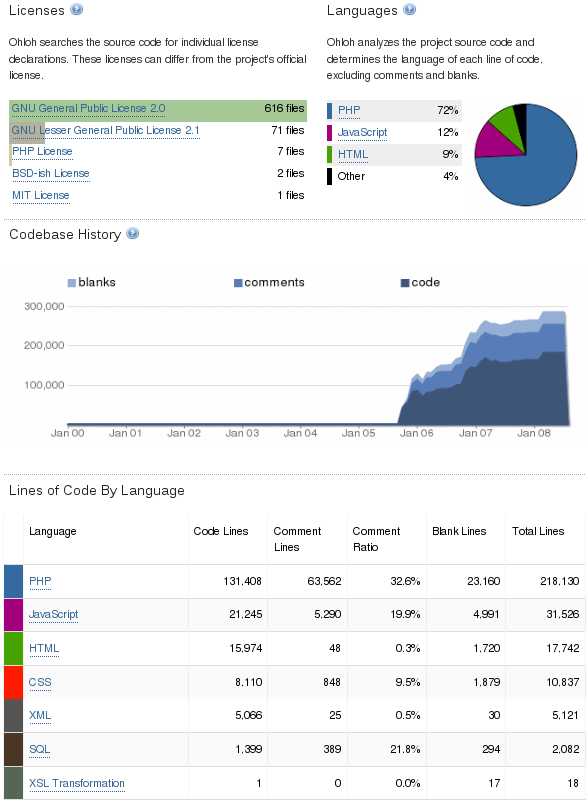
Task: Open JavaScript link in Languages summary
Action: point(362,132)
